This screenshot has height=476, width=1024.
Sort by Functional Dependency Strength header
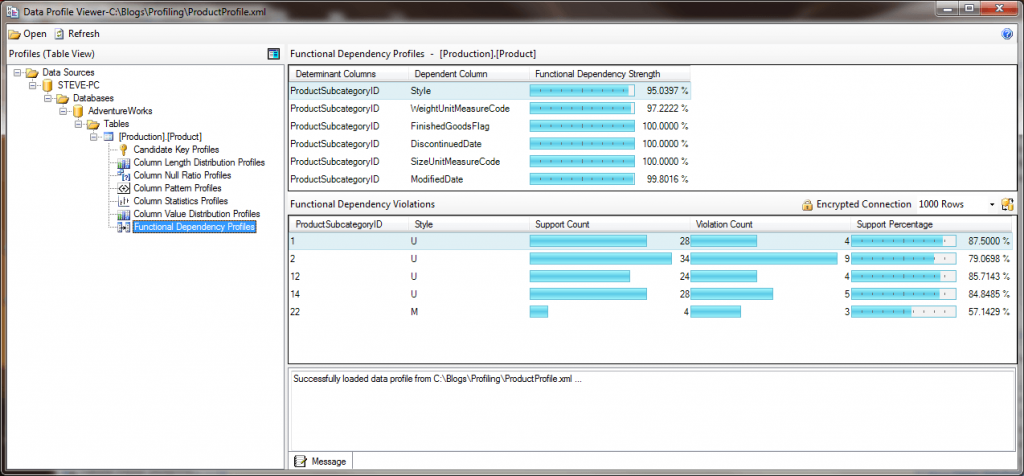pos(609,74)
